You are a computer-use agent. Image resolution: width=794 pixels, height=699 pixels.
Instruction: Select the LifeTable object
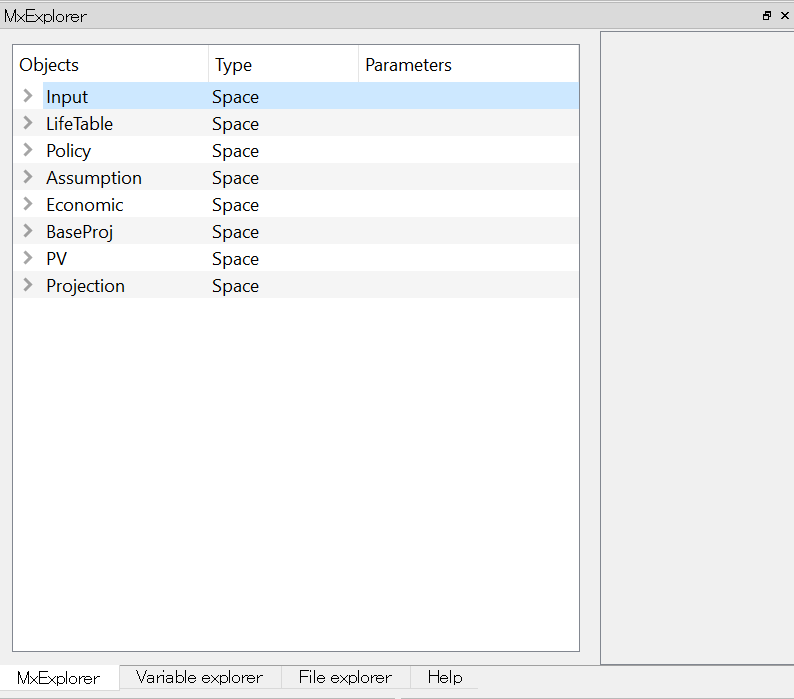coord(80,124)
